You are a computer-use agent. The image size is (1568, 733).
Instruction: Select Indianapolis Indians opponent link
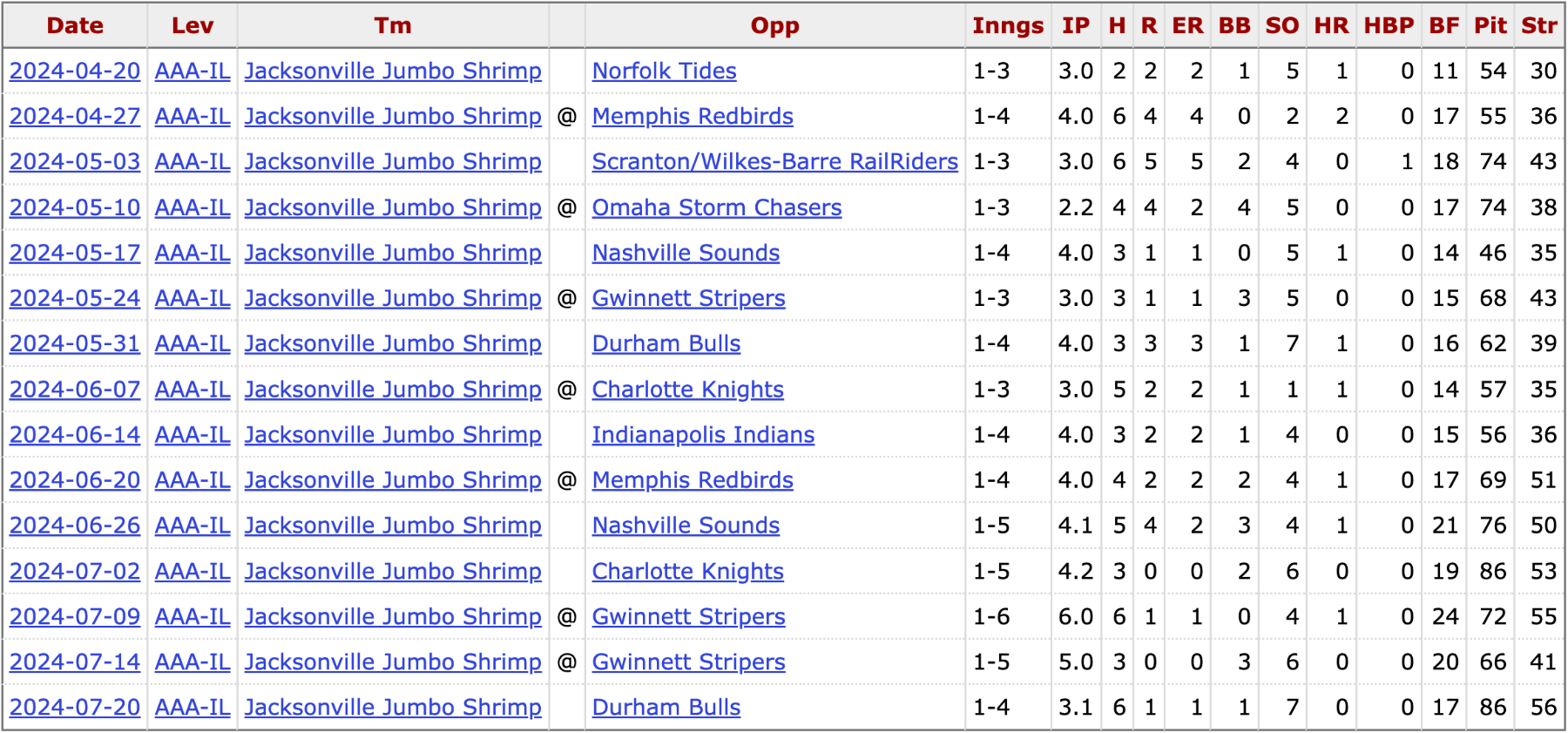[x=703, y=434]
